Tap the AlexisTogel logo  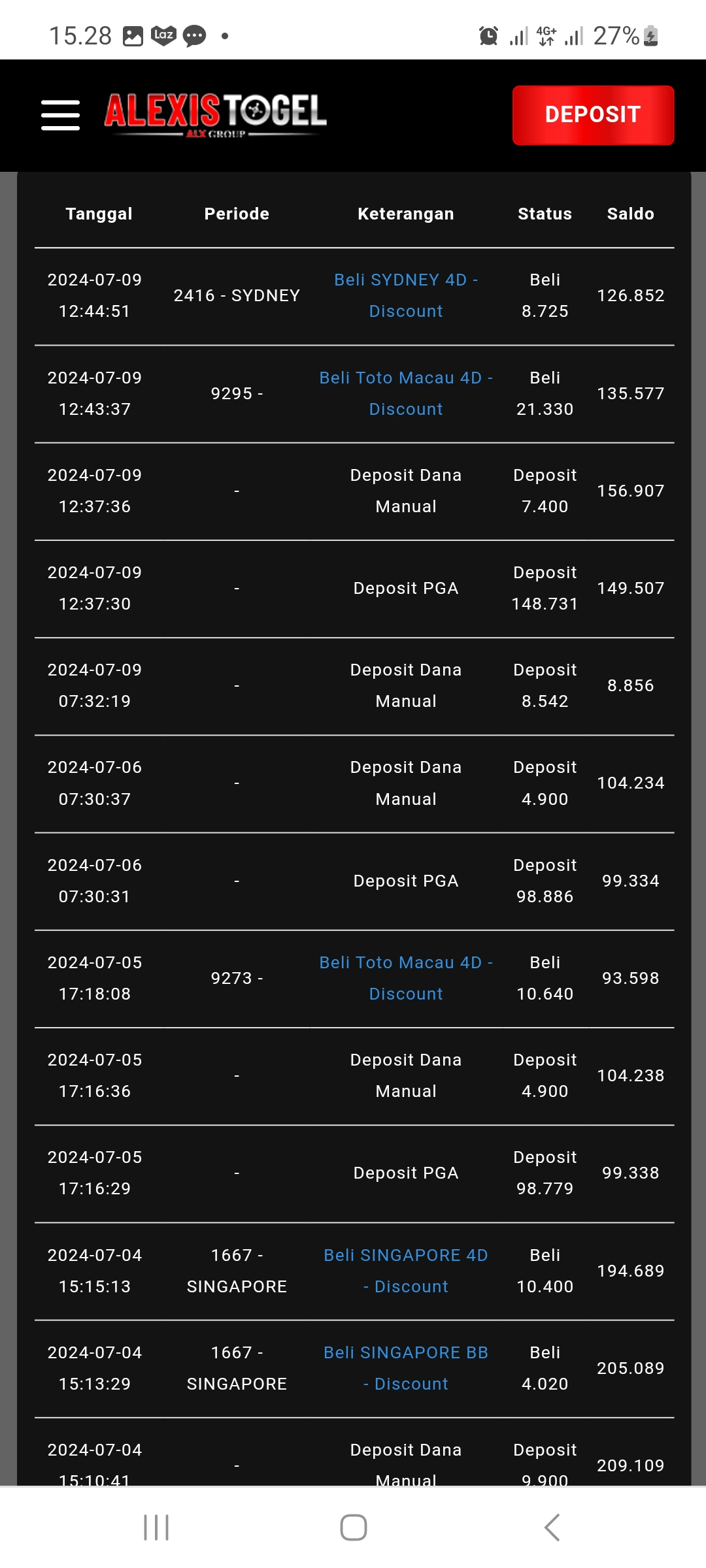coord(216,114)
